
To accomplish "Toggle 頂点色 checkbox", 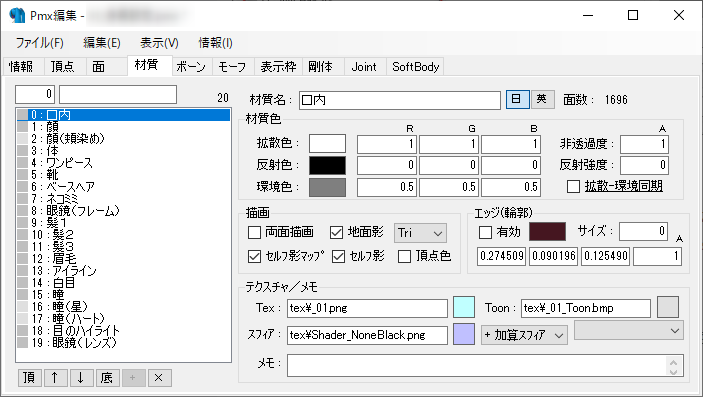I will 424,256.
